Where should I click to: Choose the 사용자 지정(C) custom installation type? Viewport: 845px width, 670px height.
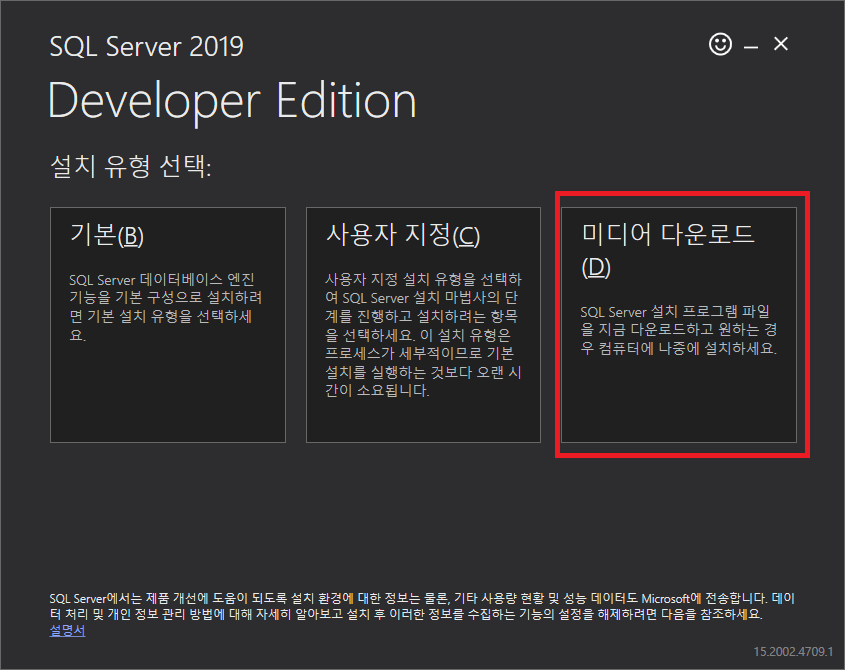pos(423,325)
